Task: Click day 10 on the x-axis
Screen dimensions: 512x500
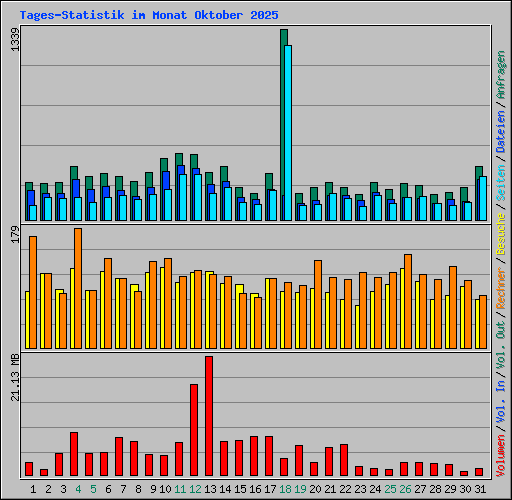Action: pos(165,489)
